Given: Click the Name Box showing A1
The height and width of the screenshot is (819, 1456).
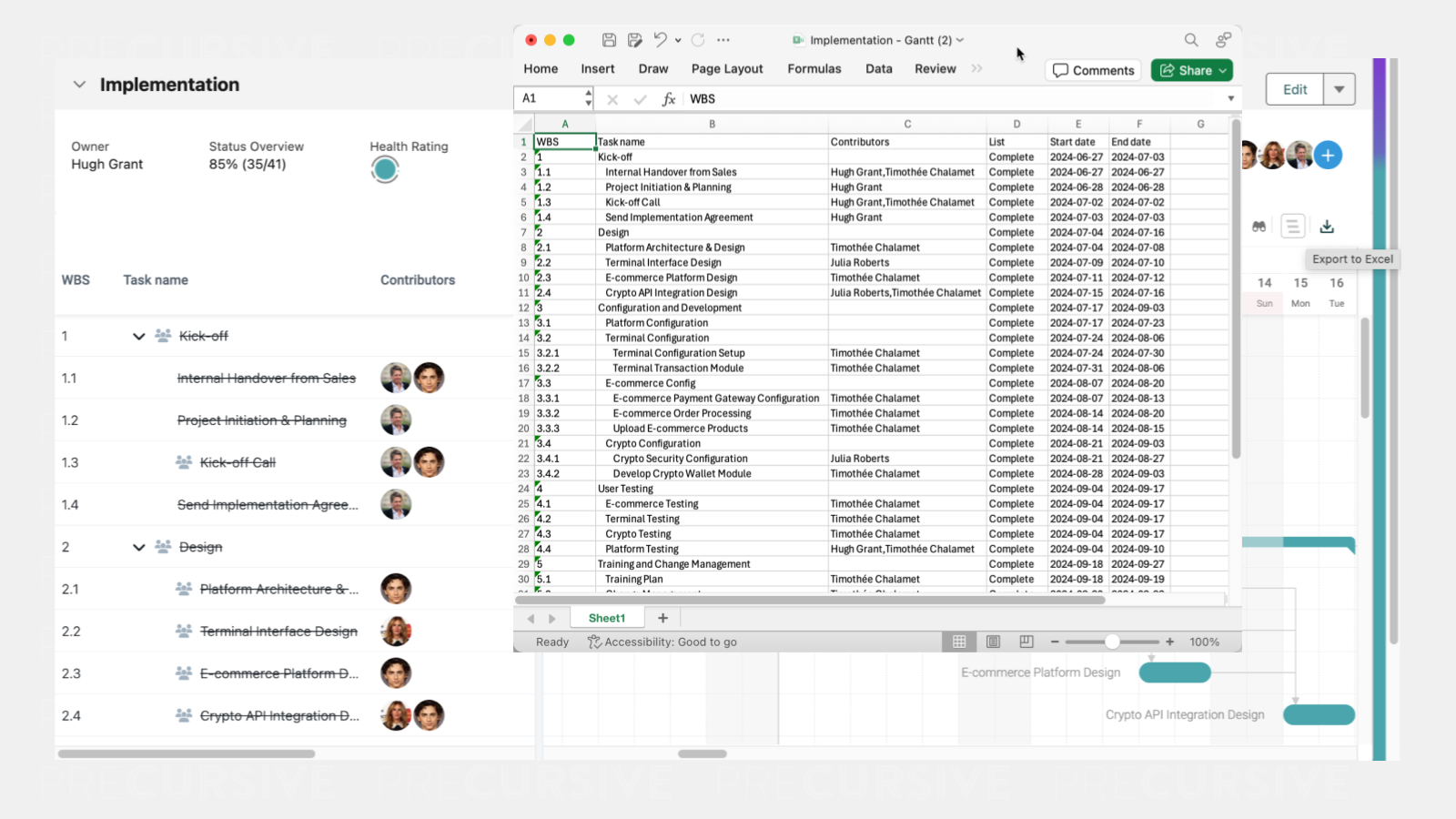Looking at the screenshot, I should (546, 98).
